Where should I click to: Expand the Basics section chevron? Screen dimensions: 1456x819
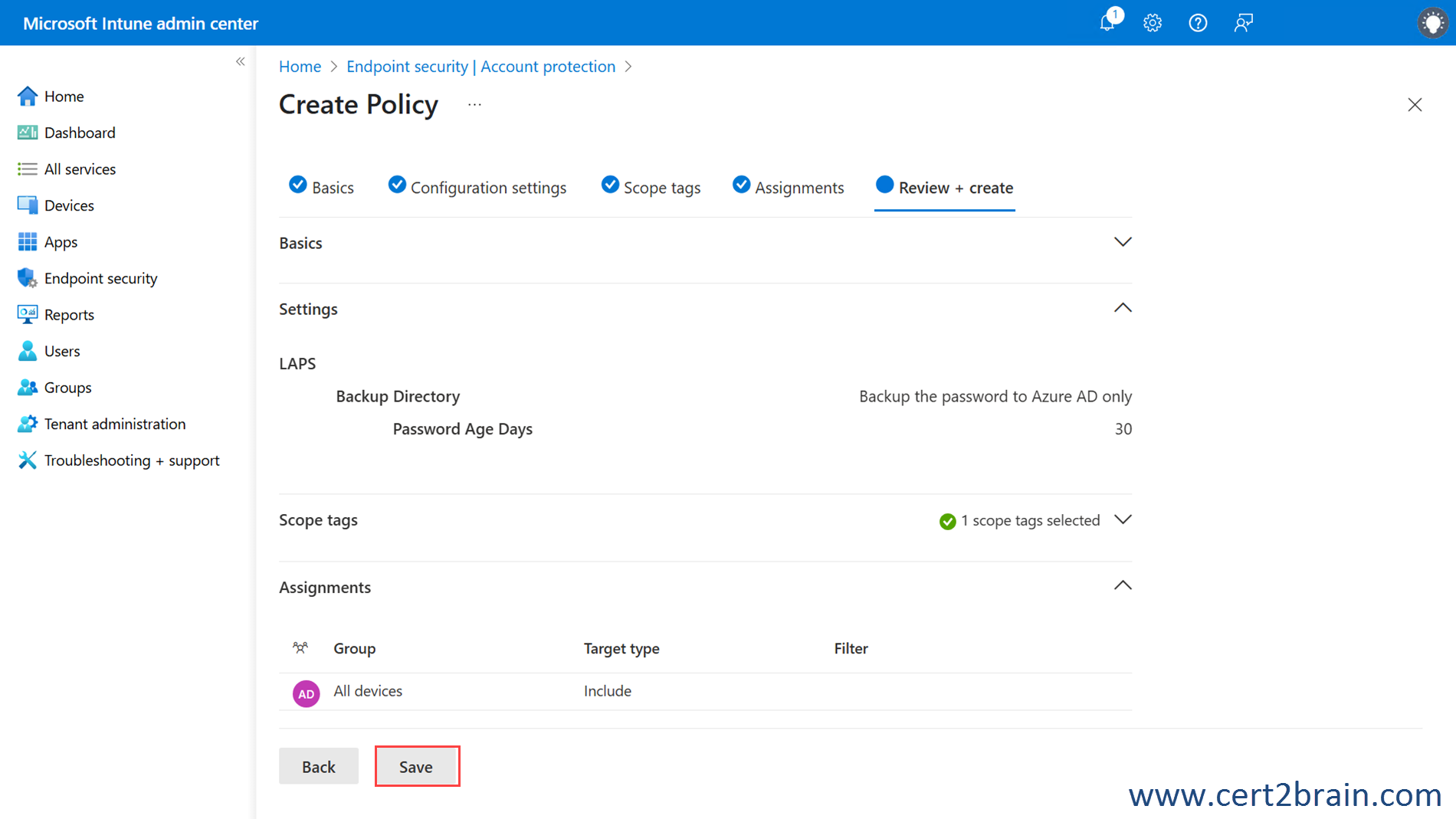(x=1123, y=242)
